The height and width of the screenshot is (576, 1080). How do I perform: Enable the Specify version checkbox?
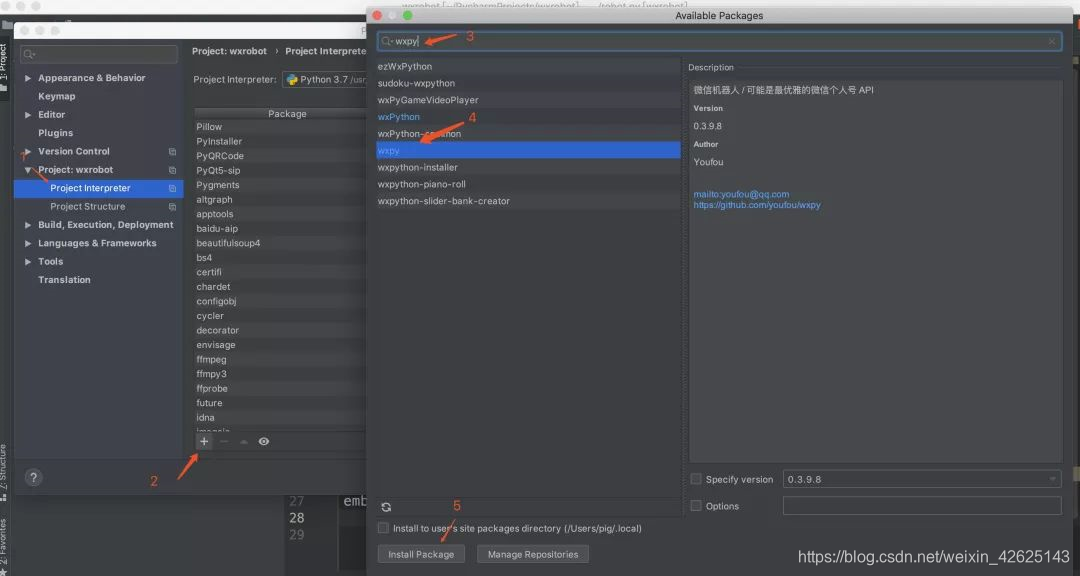pos(696,479)
